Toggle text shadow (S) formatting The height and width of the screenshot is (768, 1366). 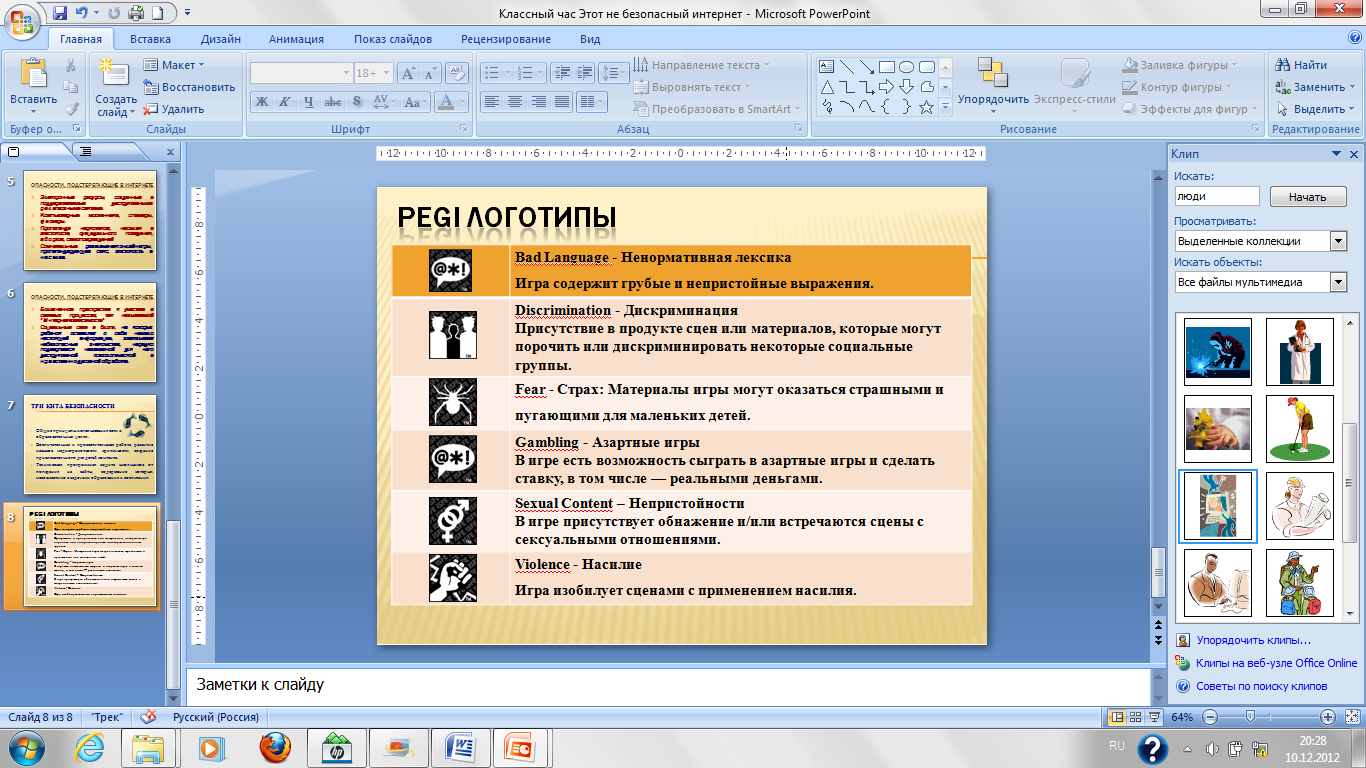[357, 102]
